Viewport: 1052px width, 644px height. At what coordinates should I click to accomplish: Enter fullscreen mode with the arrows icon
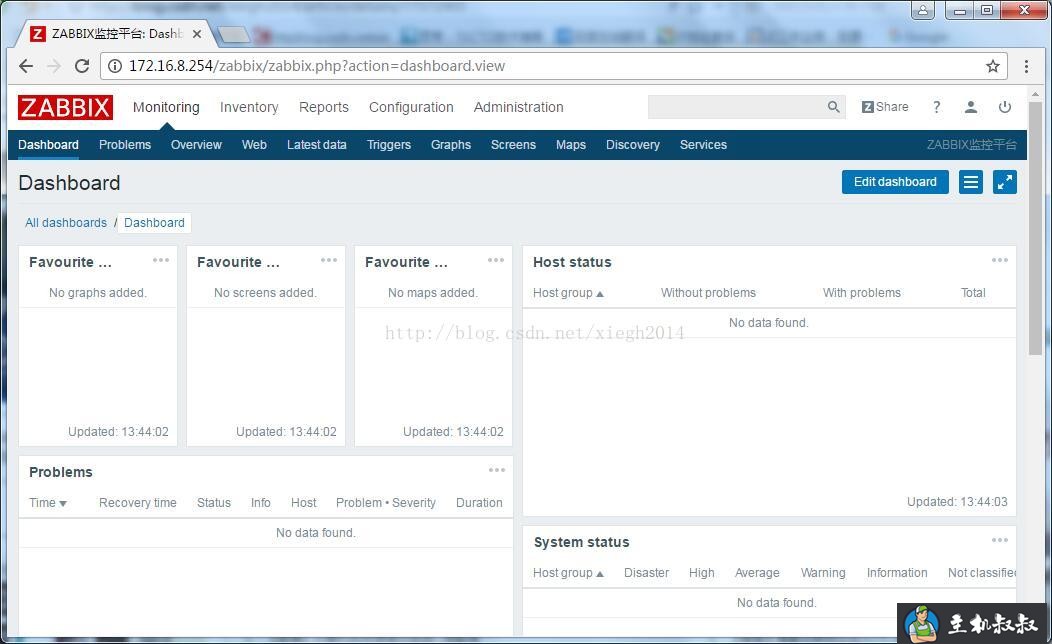click(x=1004, y=182)
